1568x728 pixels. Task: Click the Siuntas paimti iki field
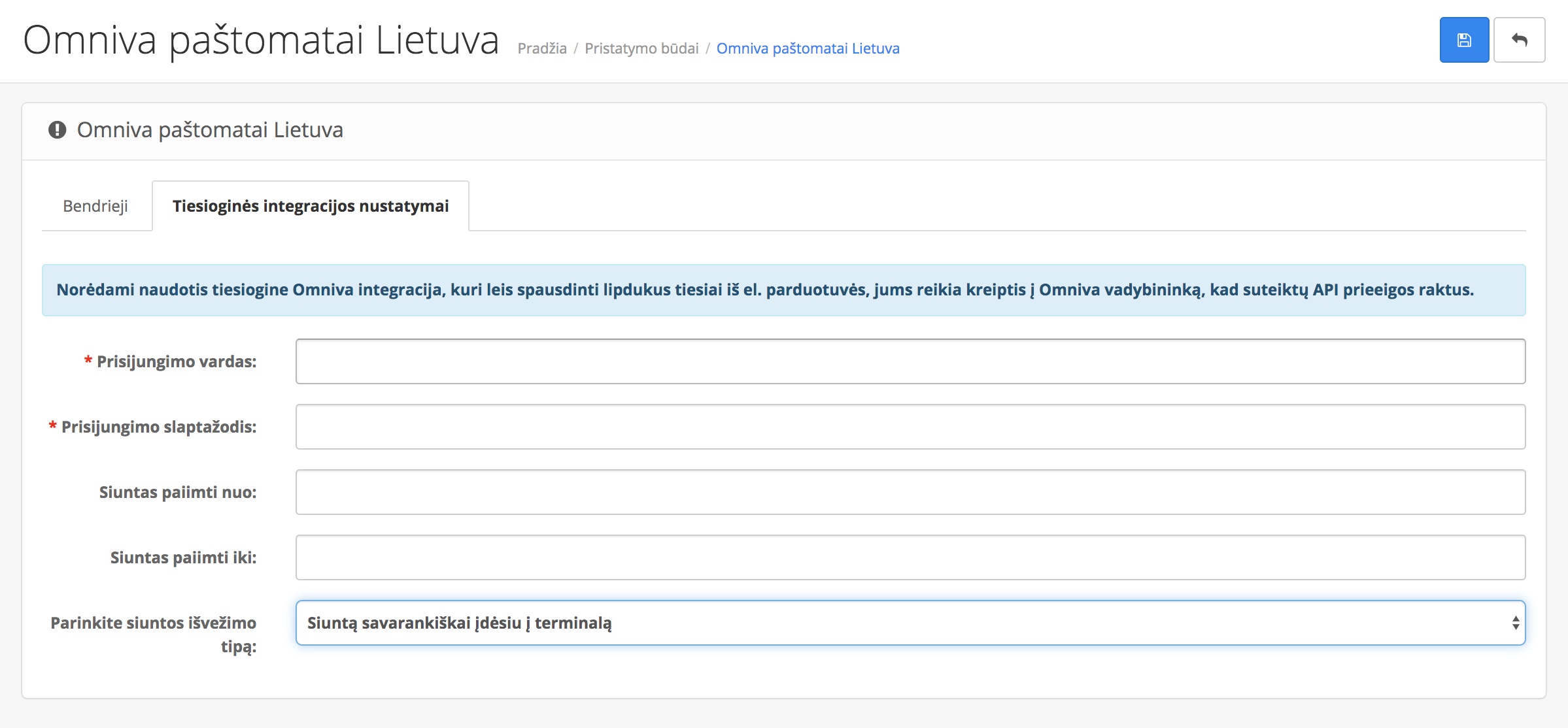(910, 557)
